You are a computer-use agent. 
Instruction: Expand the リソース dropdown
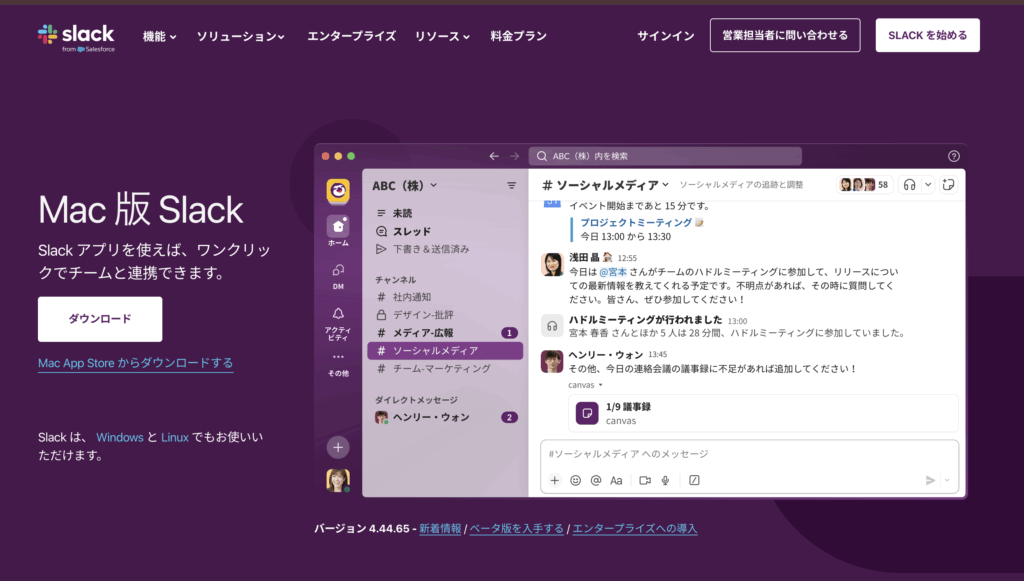[x=442, y=37]
